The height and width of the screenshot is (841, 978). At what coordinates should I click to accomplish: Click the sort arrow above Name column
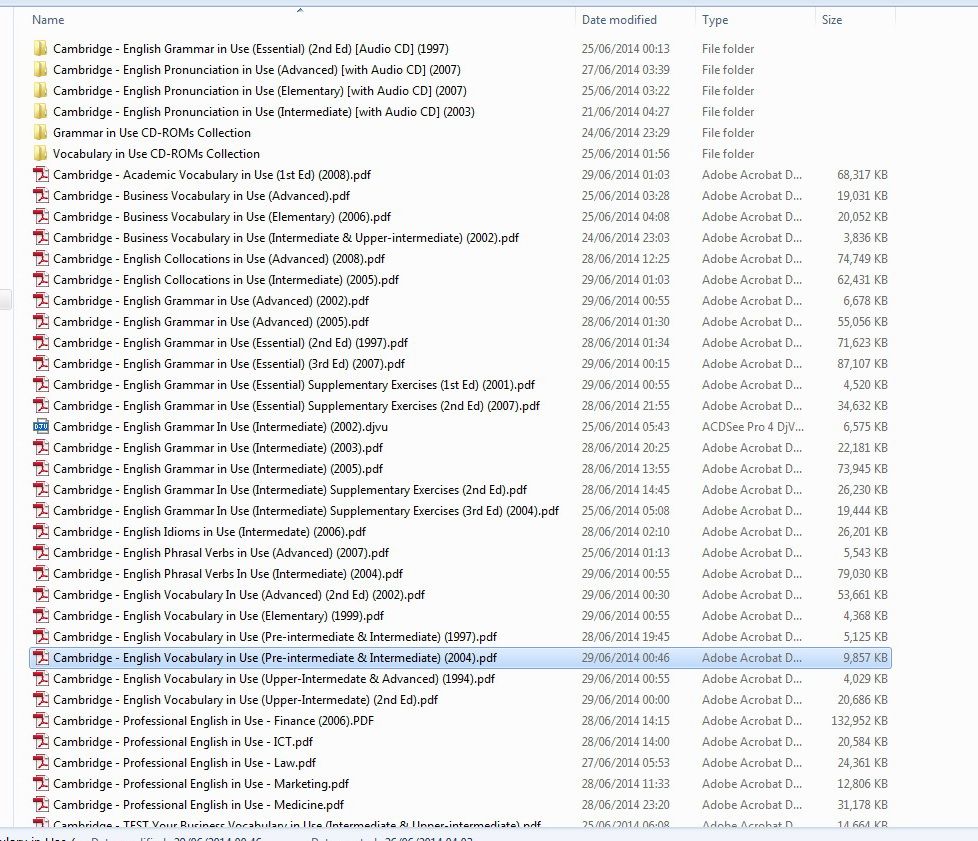[x=300, y=10]
